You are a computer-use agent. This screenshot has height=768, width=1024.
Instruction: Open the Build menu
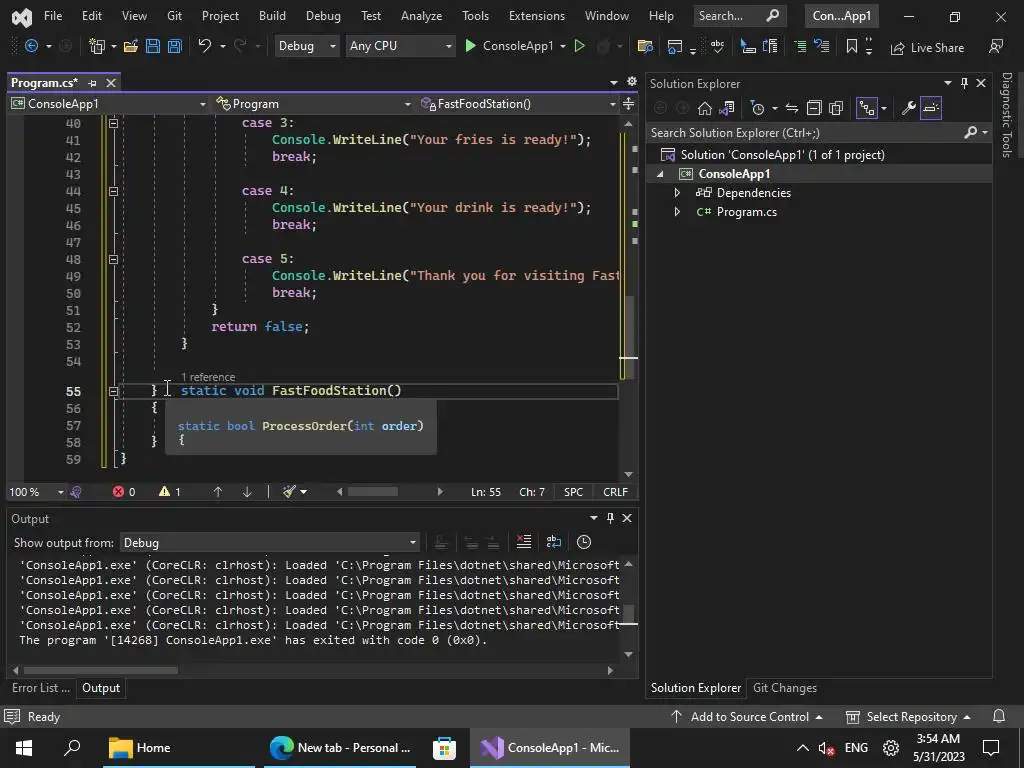pos(272,16)
